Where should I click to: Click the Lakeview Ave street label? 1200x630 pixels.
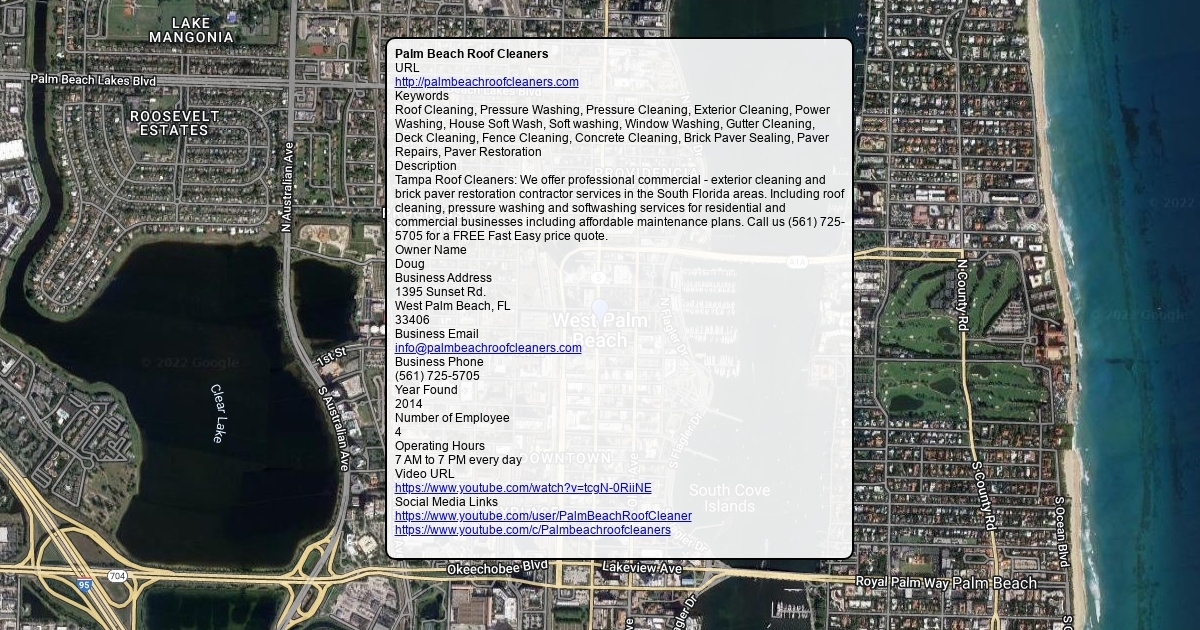(x=641, y=568)
